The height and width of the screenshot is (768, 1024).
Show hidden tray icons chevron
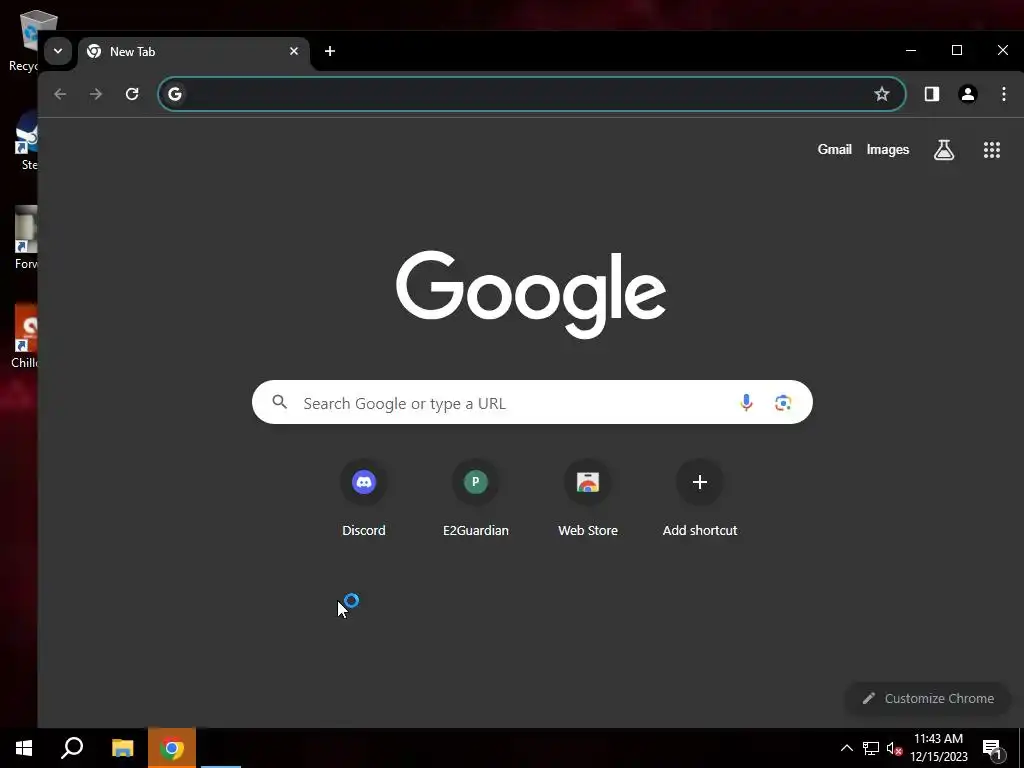(846, 748)
